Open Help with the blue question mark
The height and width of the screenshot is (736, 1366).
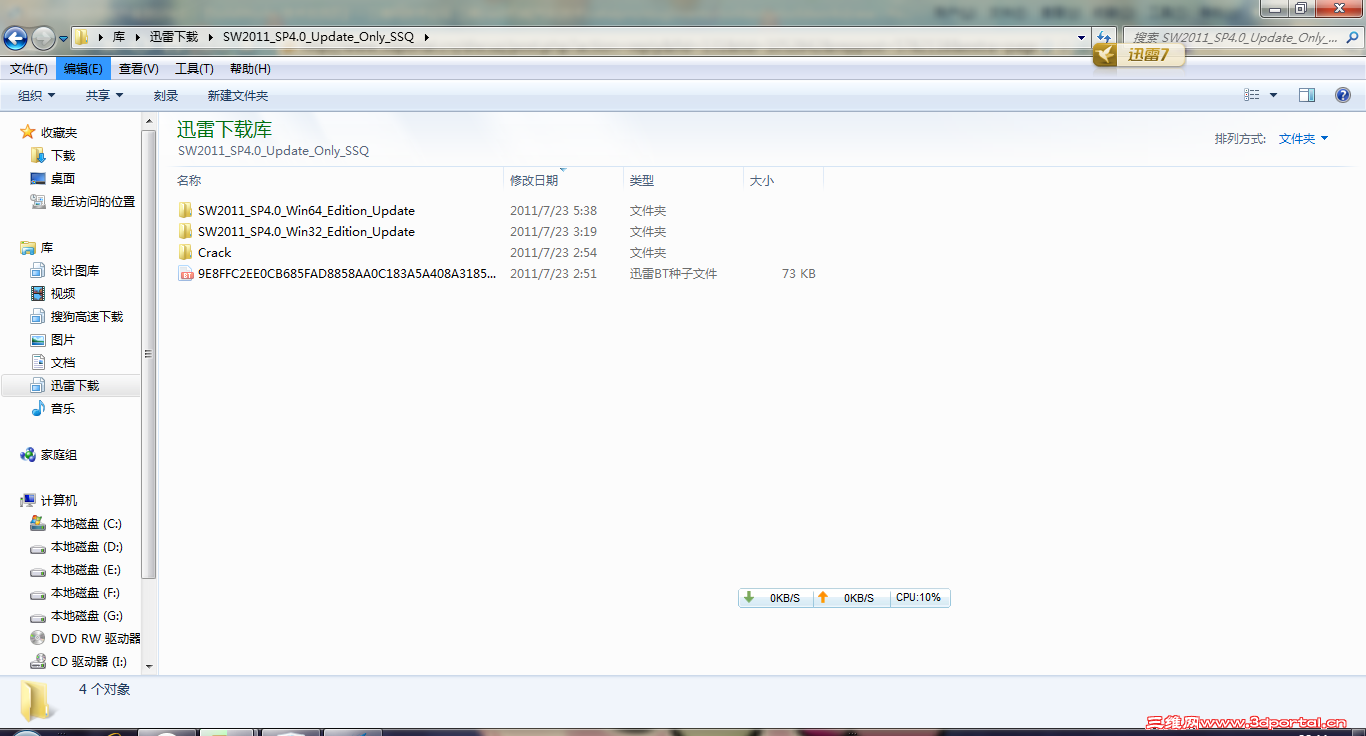tap(1343, 95)
